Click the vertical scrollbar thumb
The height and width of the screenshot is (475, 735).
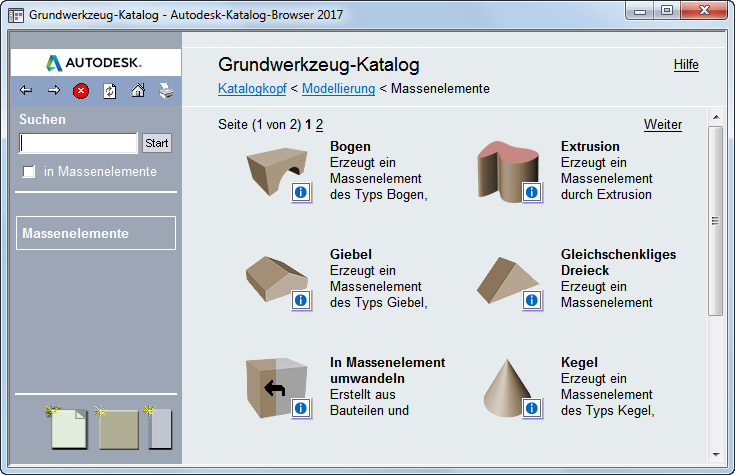pos(715,221)
